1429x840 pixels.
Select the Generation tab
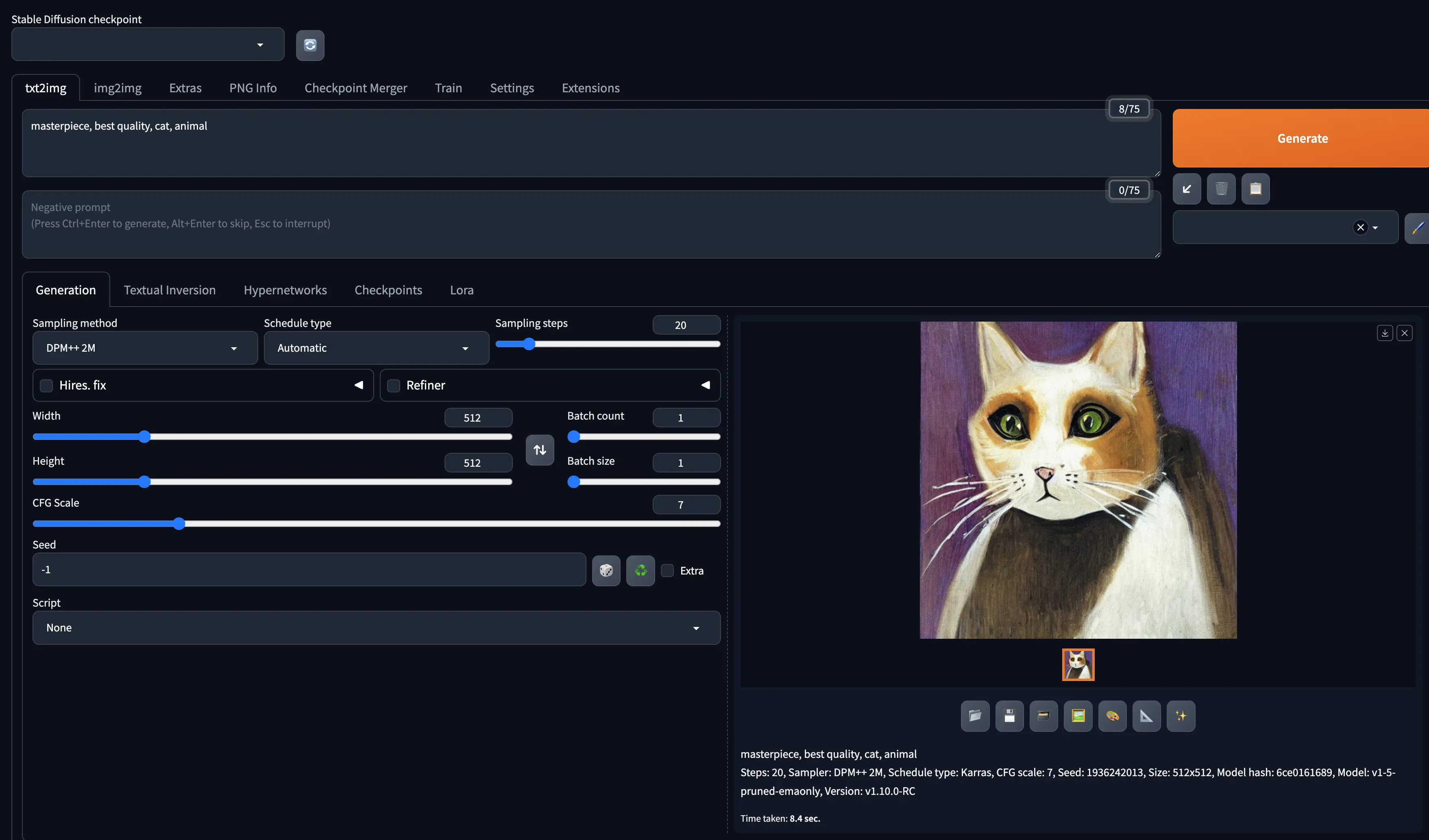click(66, 289)
